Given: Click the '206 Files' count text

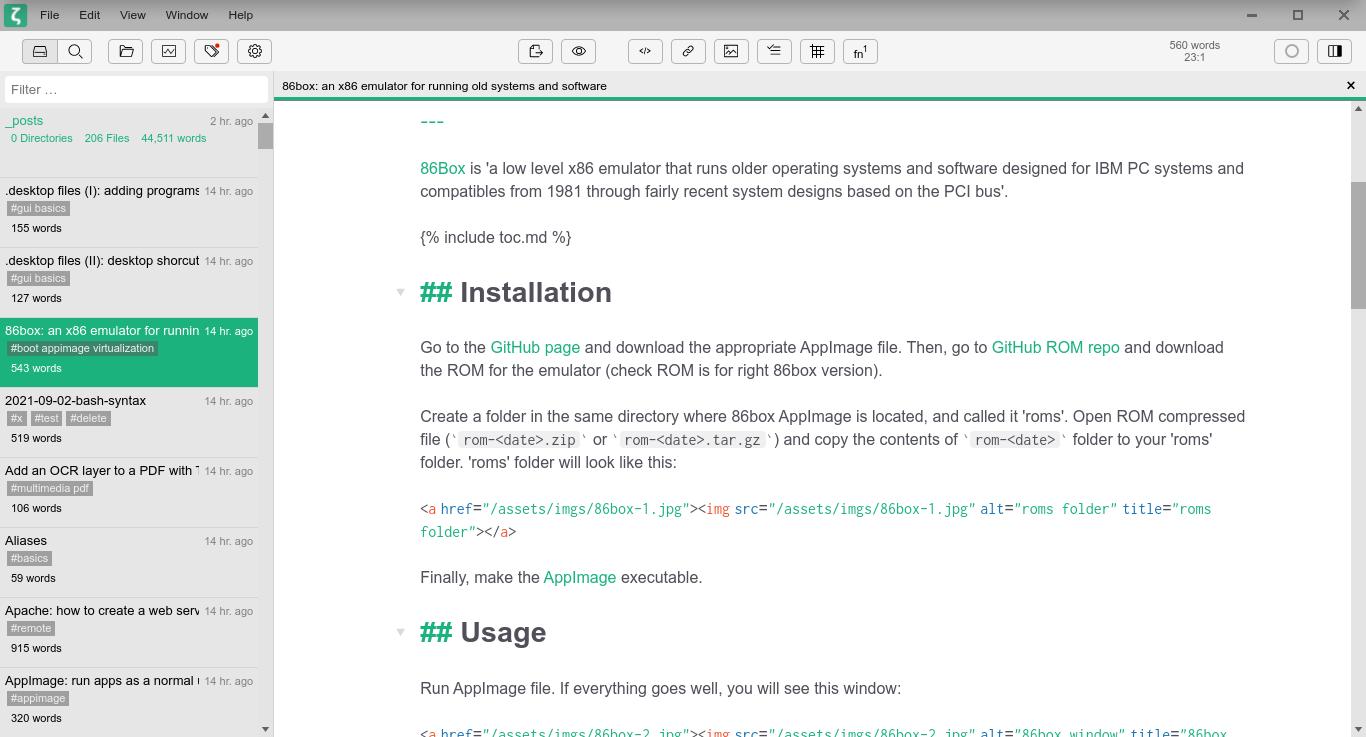Looking at the screenshot, I should [107, 139].
